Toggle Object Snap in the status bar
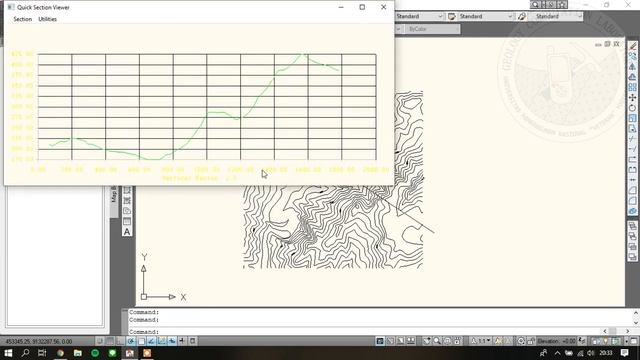The height and width of the screenshot is (360, 640). click(x=141, y=341)
